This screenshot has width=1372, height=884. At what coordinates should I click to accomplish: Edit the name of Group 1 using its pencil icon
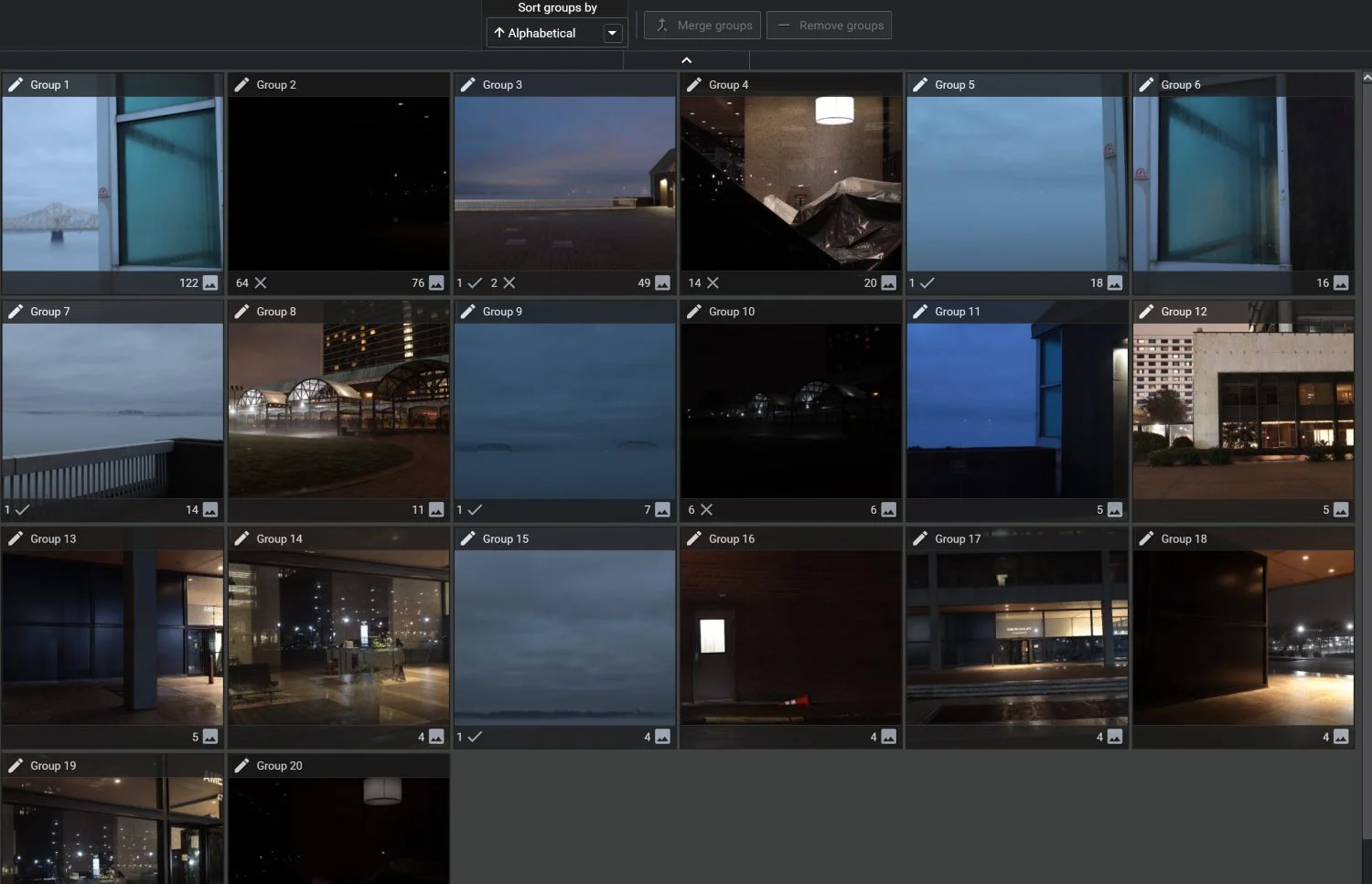click(15, 84)
